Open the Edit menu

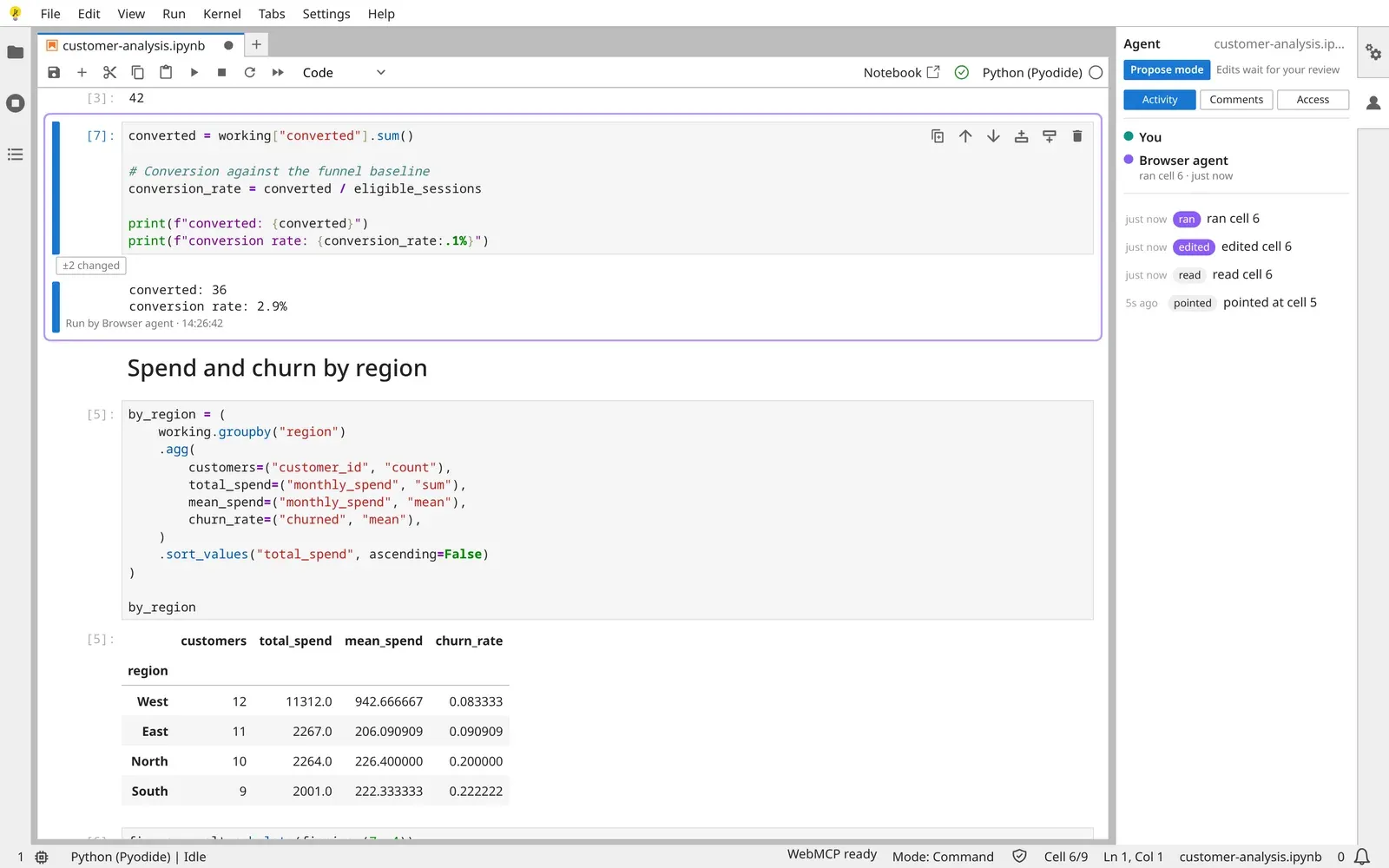[x=89, y=14]
